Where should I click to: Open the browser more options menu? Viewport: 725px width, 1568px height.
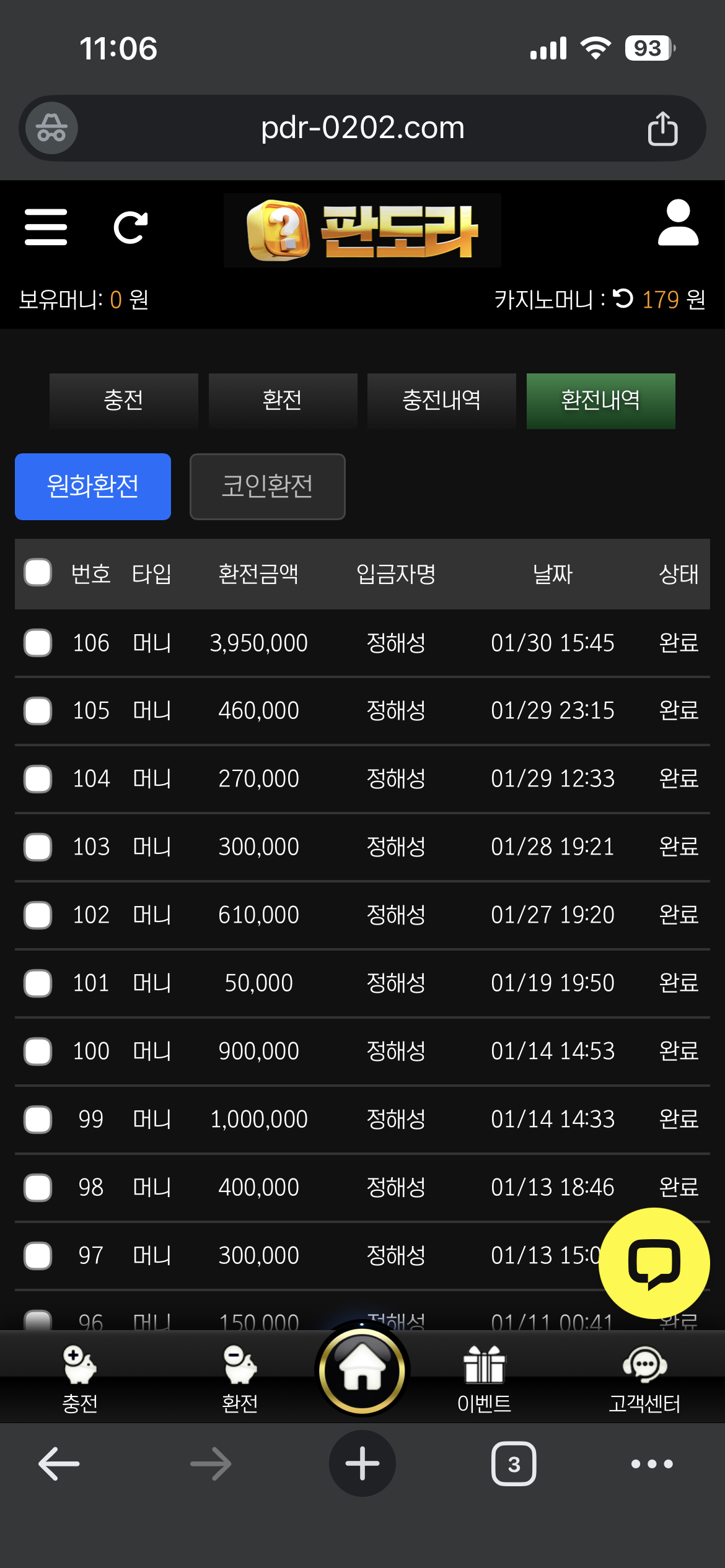pos(651,1464)
